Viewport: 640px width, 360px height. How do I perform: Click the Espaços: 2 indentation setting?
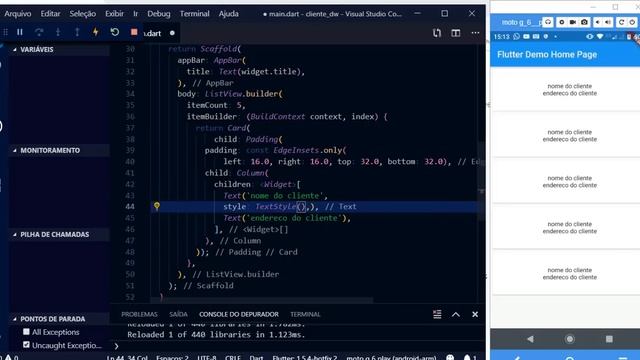[x=172, y=358]
